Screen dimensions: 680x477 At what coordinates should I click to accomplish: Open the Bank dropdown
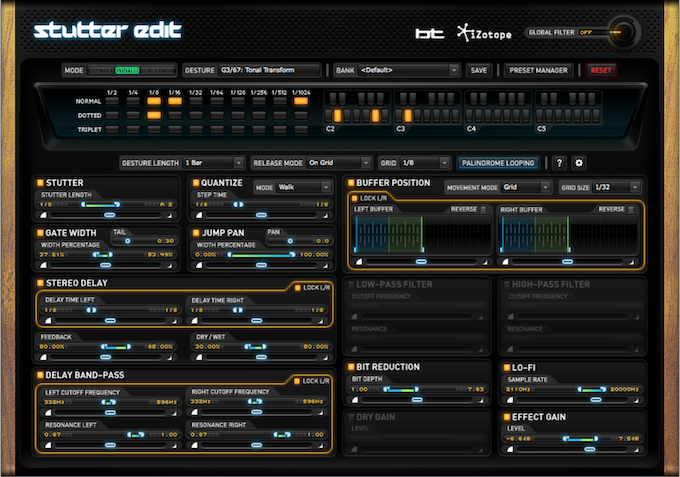[409, 70]
